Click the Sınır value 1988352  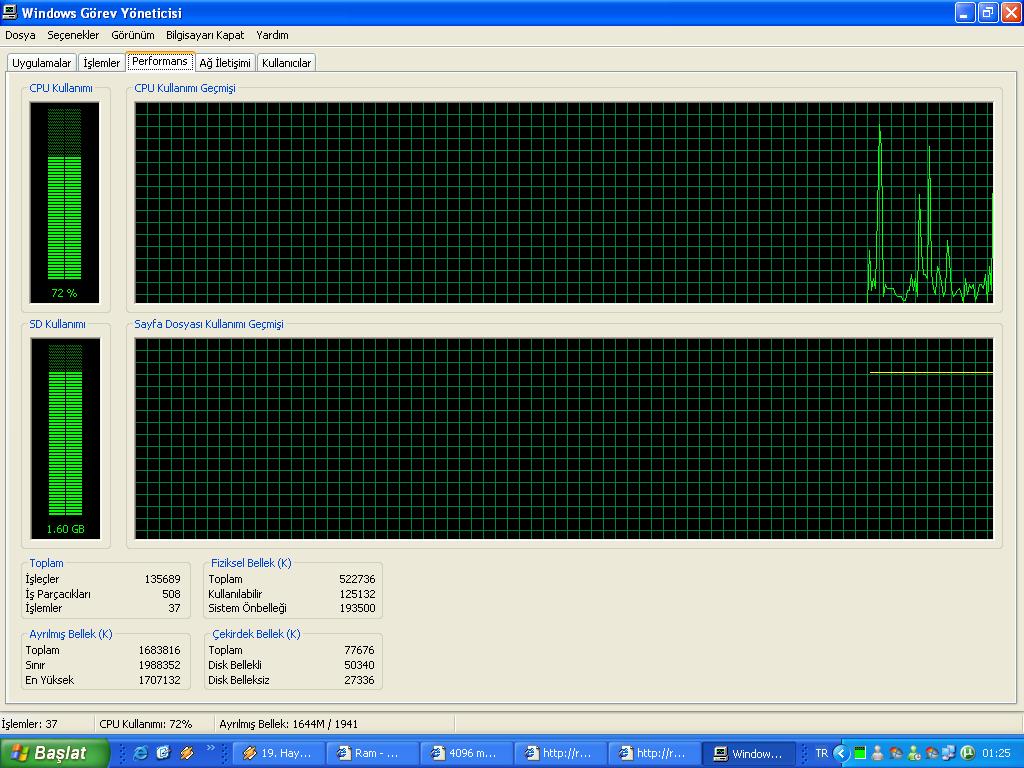click(x=159, y=665)
